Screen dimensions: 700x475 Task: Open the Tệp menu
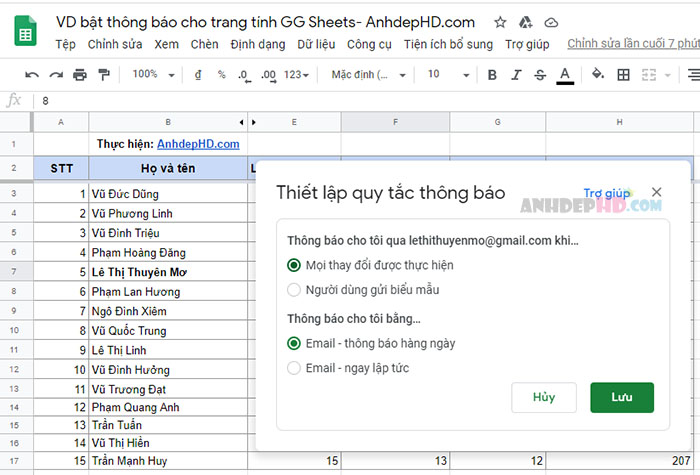coord(66,44)
